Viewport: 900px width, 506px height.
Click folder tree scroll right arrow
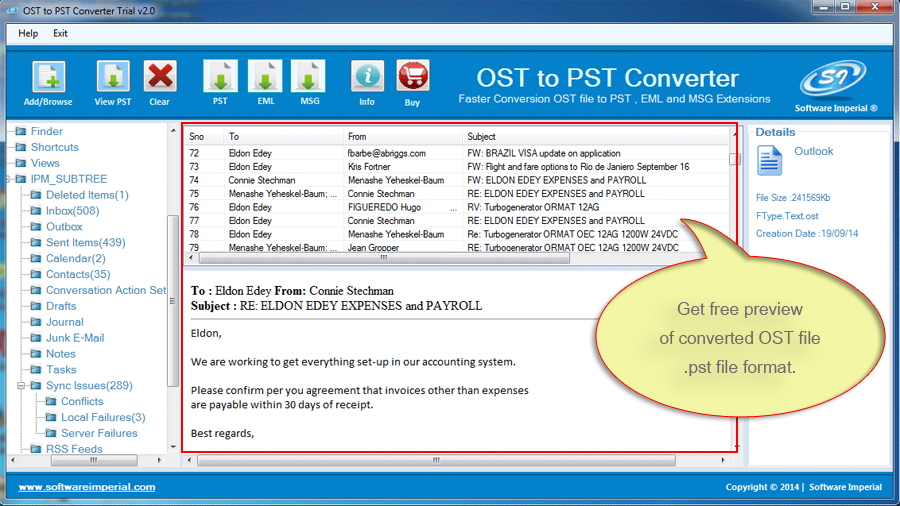pyautogui.click(x=160, y=460)
